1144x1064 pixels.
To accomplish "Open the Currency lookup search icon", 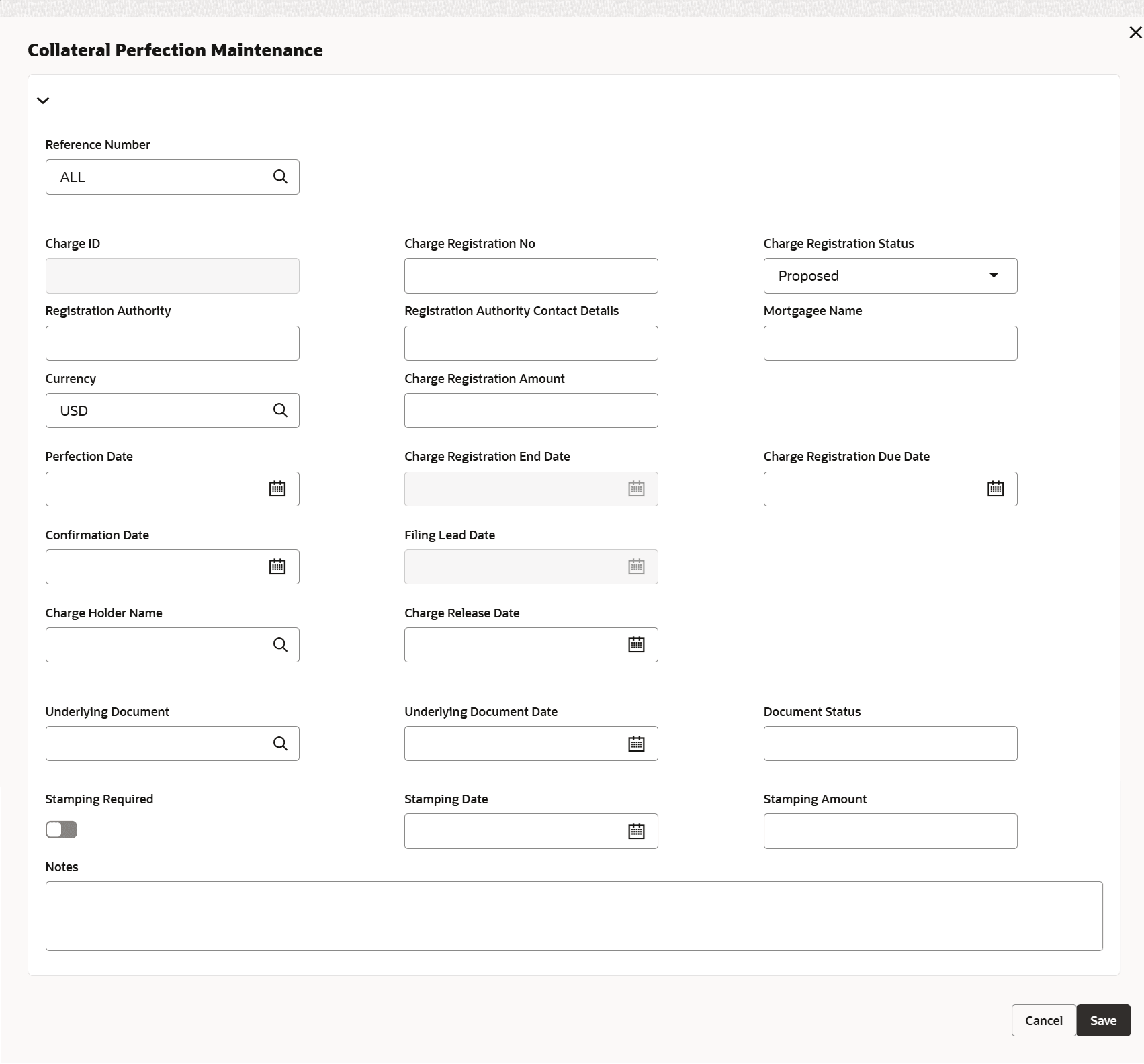I will pos(280,410).
